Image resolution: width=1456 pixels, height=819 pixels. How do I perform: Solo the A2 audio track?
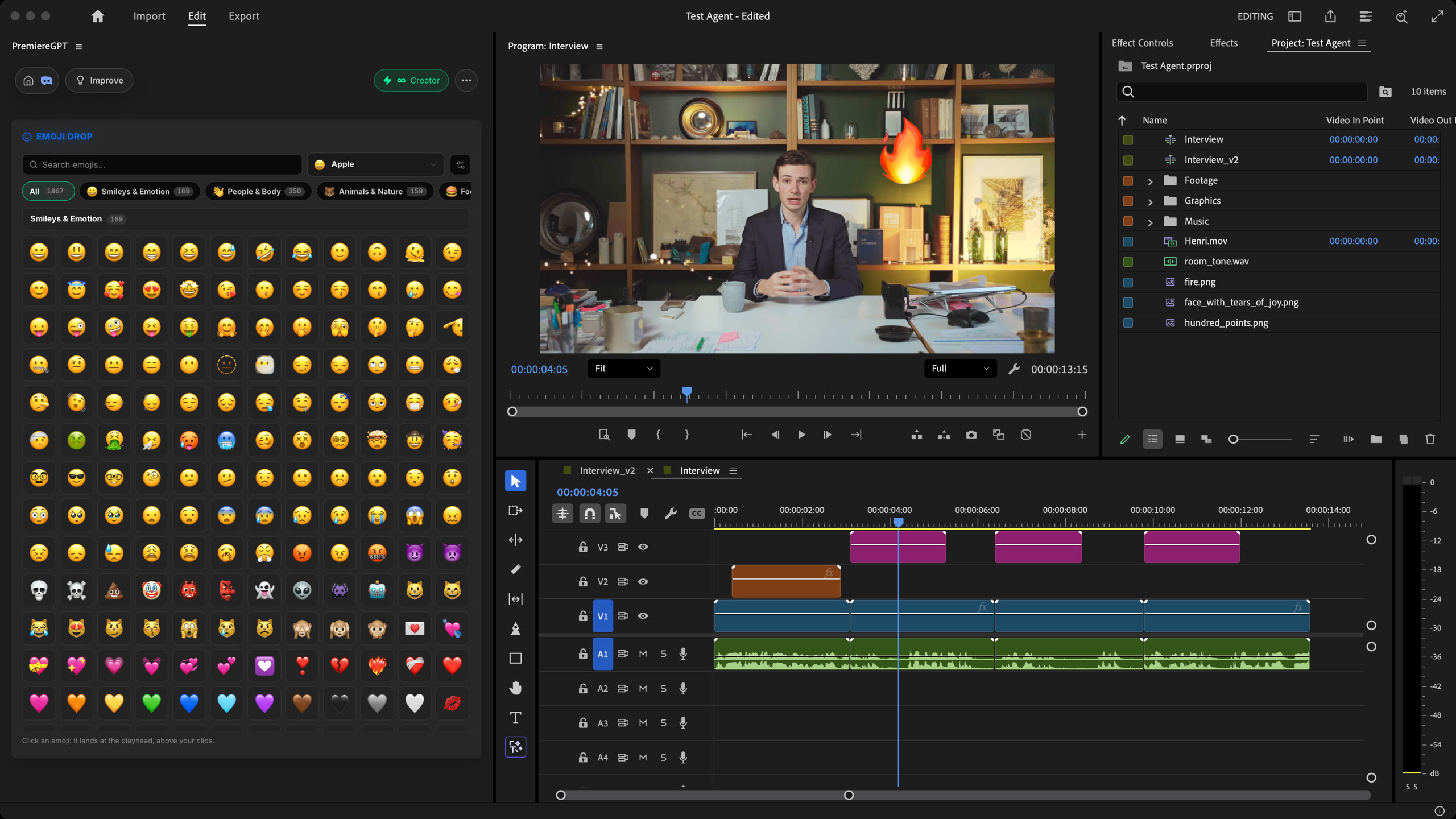(x=663, y=689)
